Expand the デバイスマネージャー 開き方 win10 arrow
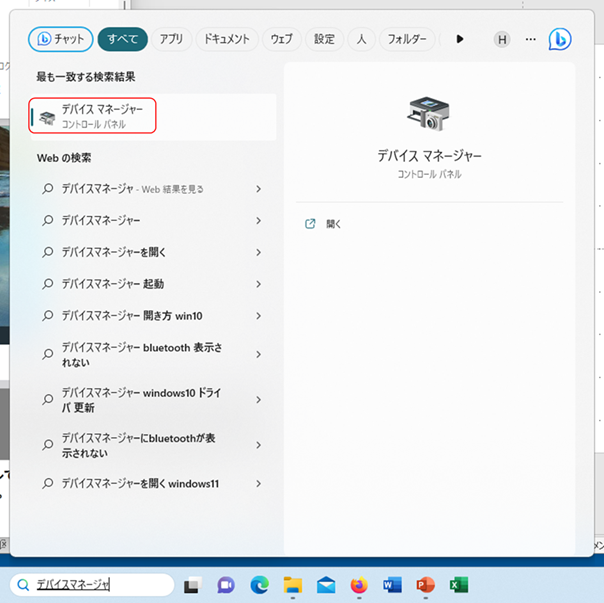604x603 pixels. [258, 316]
